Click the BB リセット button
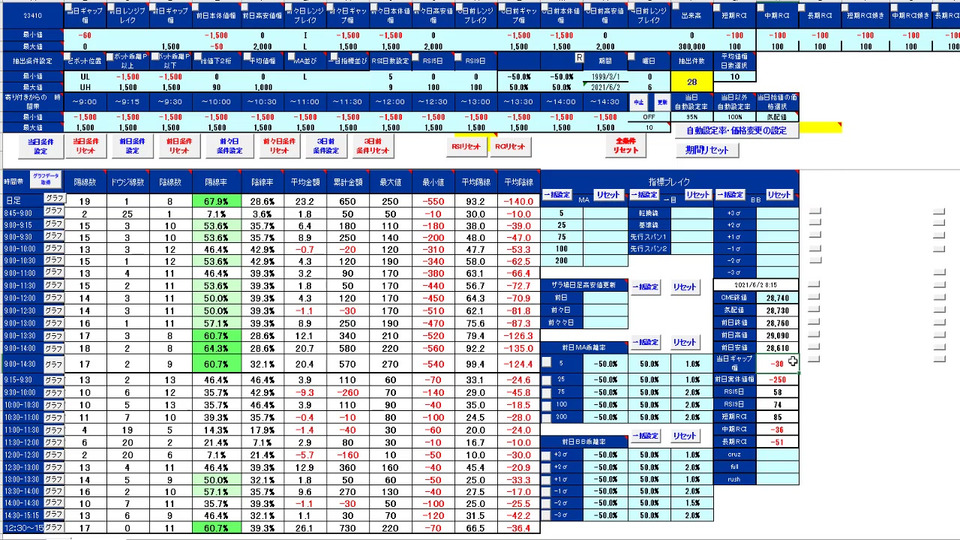 point(779,195)
